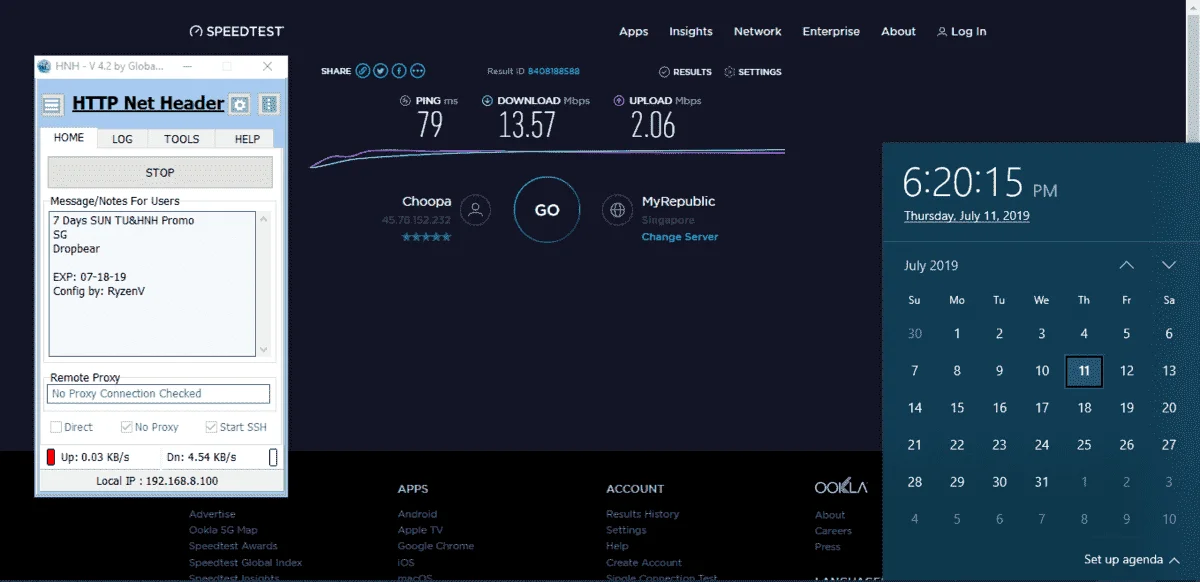Click the HNH app icon in title bar

[44, 66]
